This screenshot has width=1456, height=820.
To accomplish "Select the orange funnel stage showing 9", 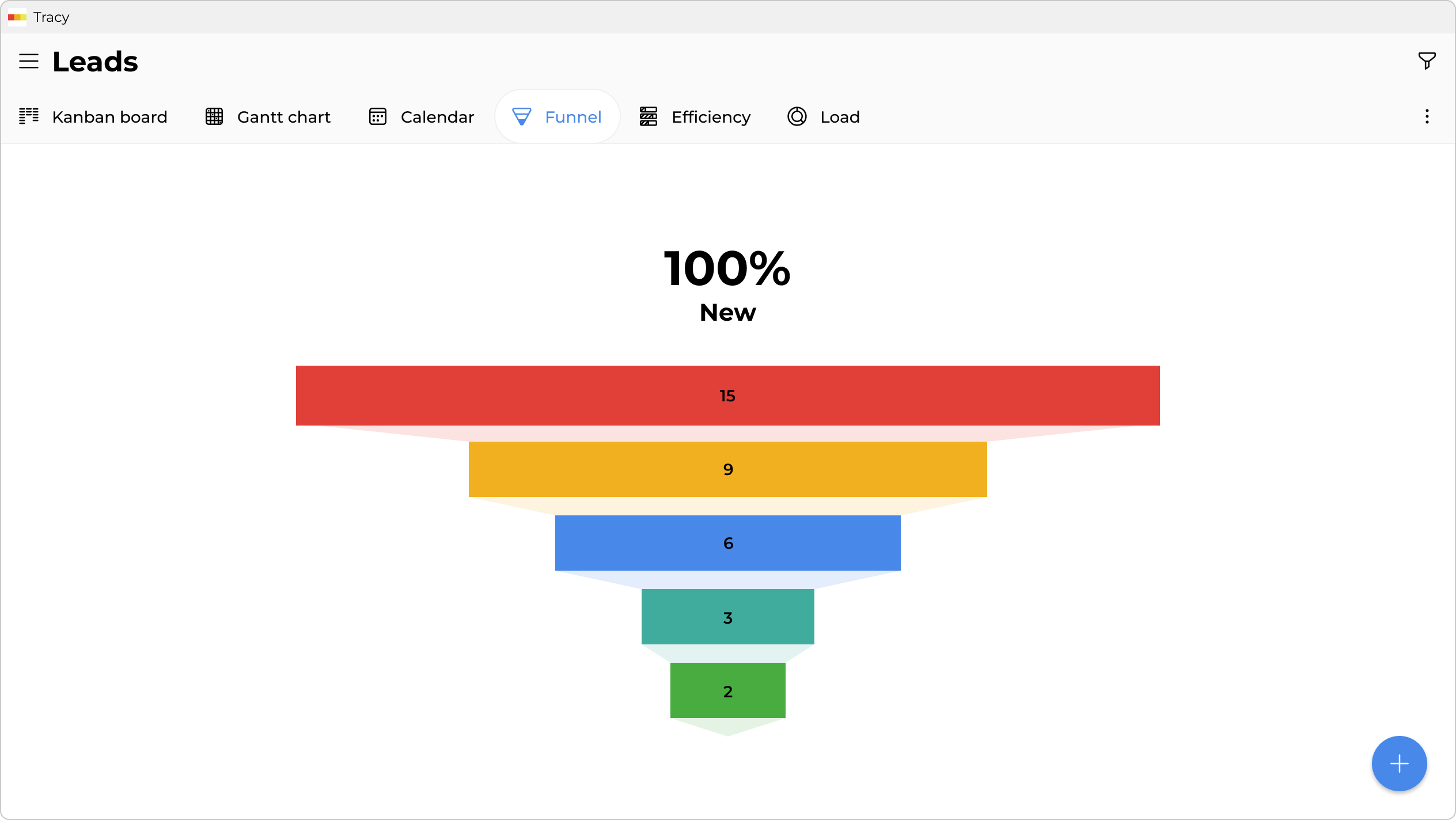I will click(x=727, y=469).
